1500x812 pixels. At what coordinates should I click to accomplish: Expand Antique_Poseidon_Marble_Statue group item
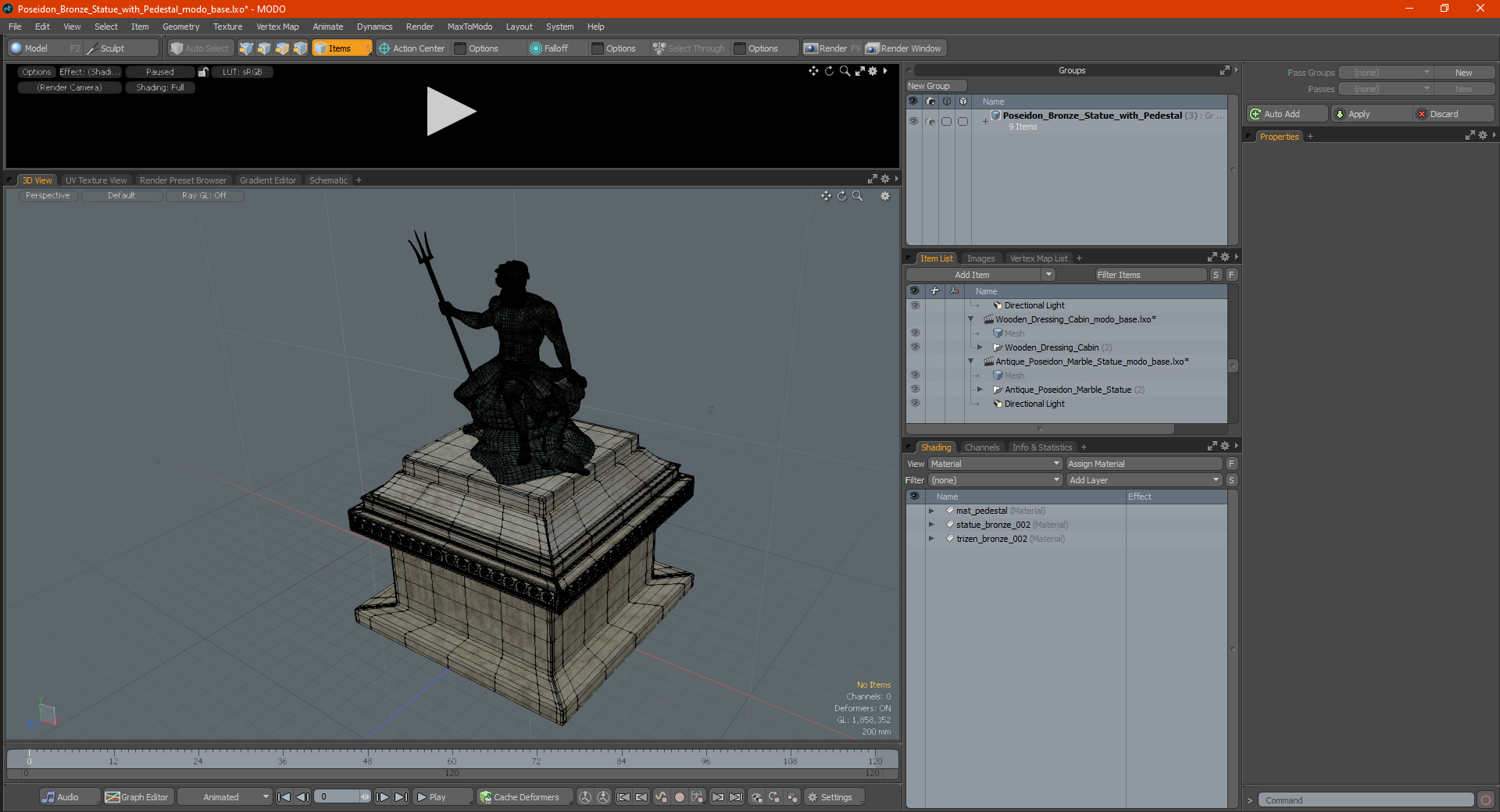[x=980, y=390]
